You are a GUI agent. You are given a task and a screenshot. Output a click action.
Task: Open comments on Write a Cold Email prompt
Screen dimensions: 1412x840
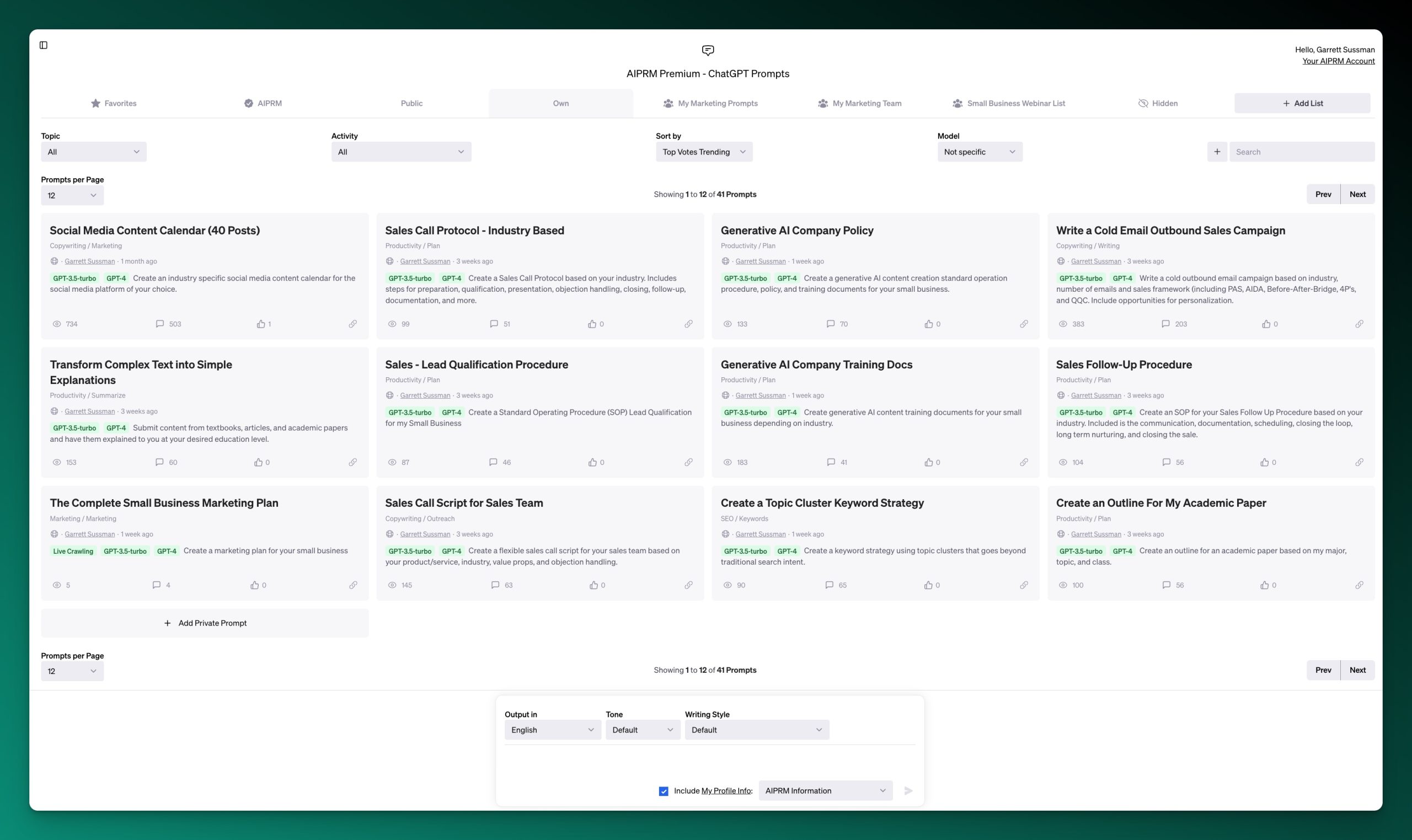1166,323
